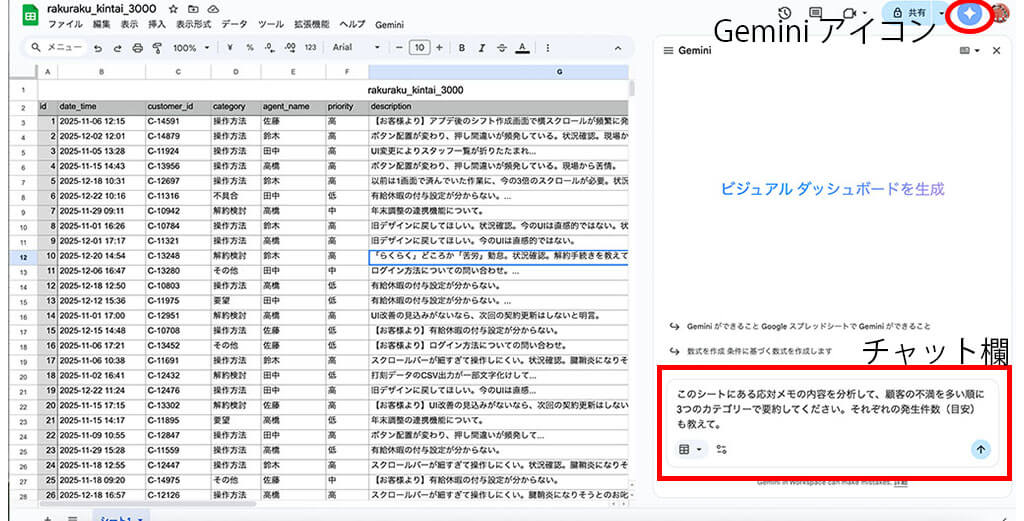Apply yen currency format
The width and height of the screenshot is (1024, 521).
230,48
